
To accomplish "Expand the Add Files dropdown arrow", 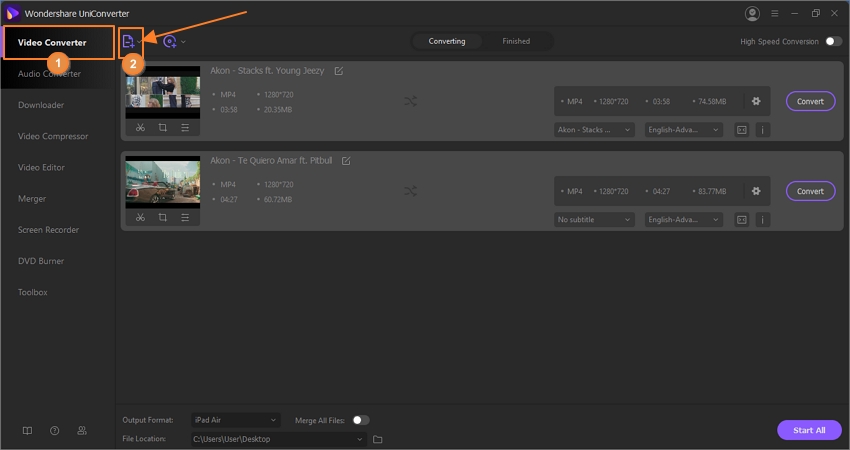I will click(139, 42).
